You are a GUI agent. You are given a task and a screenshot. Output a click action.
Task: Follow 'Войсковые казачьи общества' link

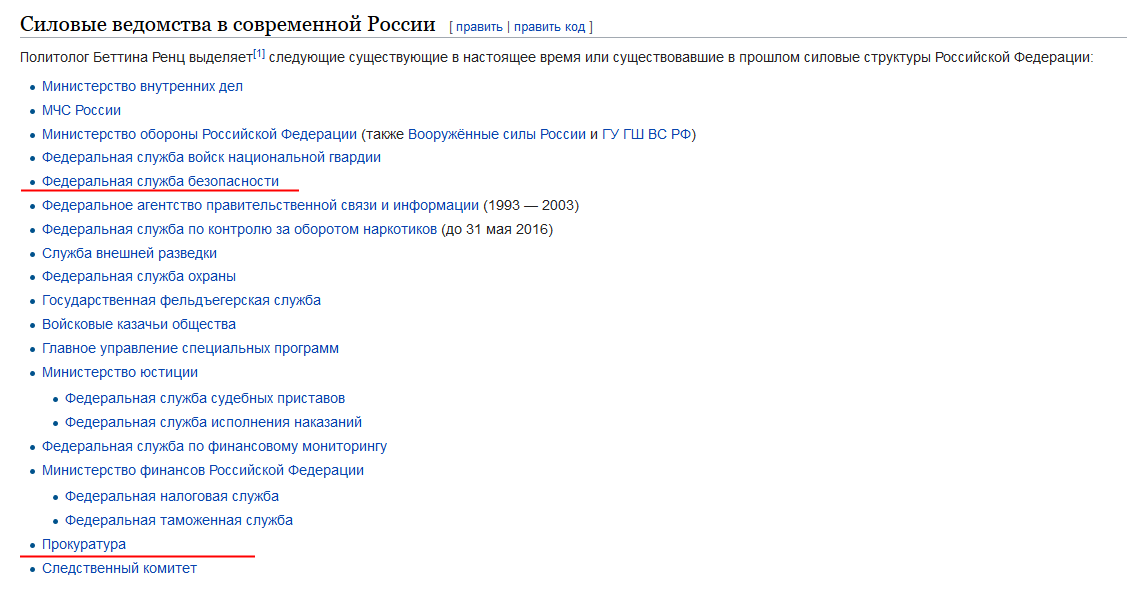[139, 324]
